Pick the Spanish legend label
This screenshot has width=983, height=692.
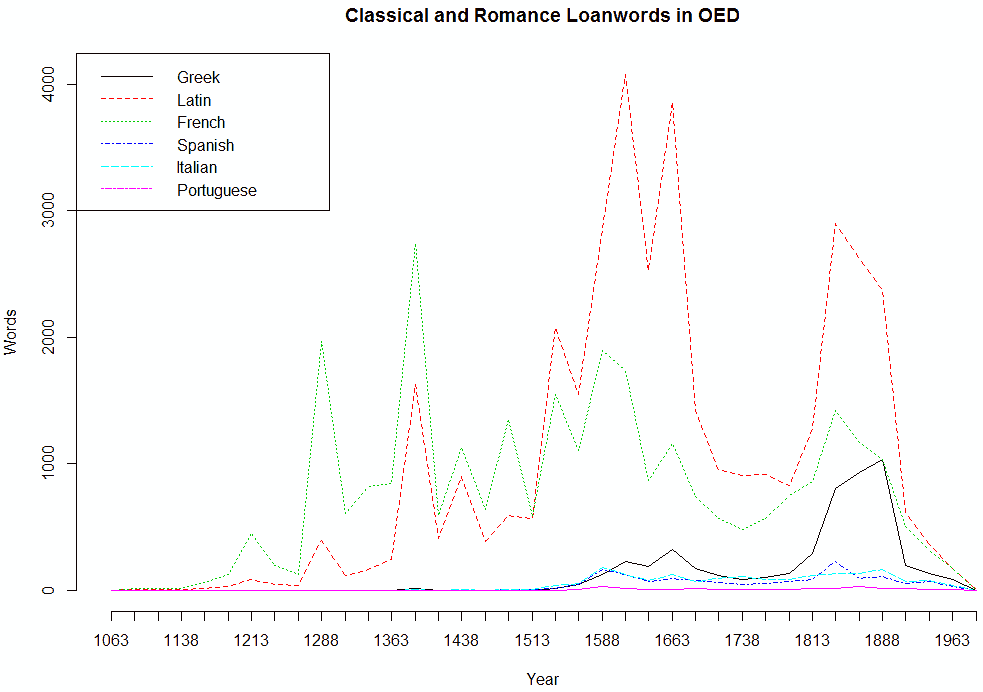coord(205,145)
